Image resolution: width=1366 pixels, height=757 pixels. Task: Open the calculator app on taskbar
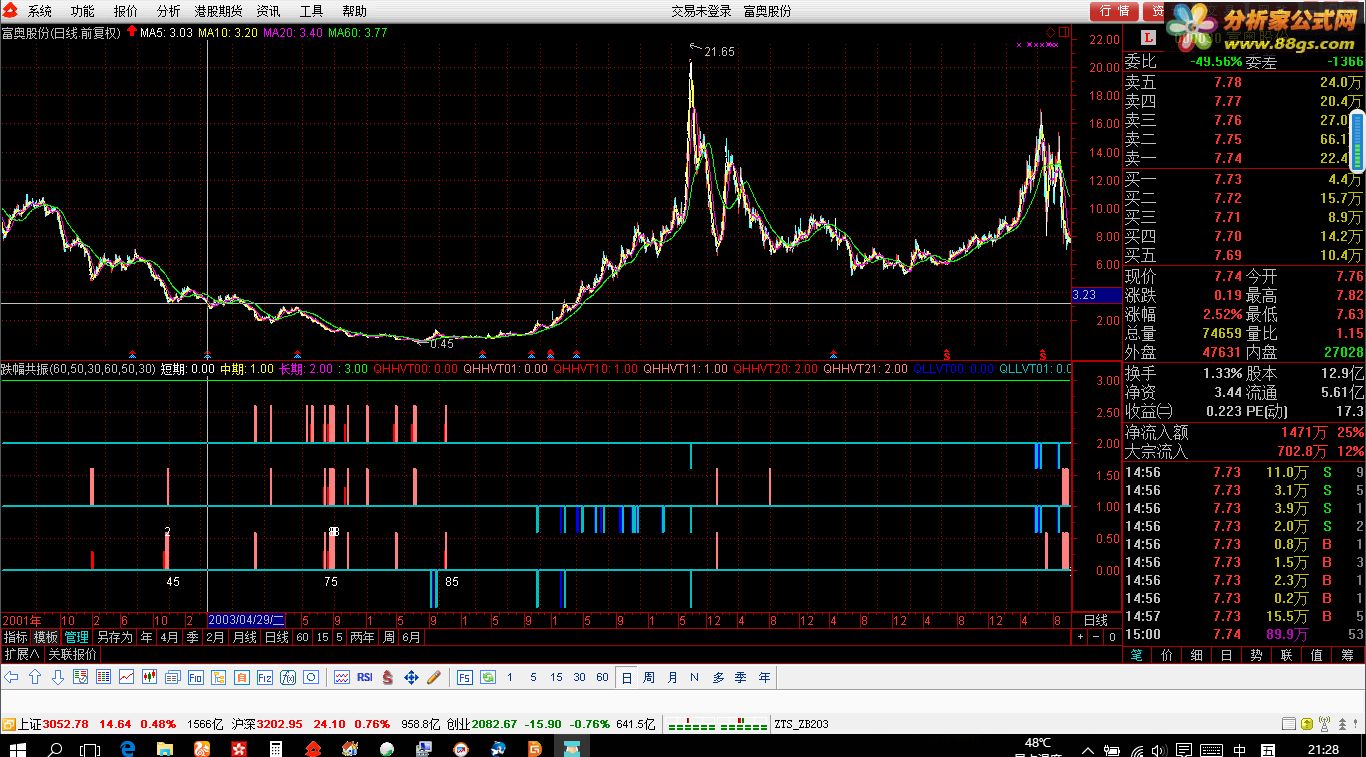click(x=275, y=747)
